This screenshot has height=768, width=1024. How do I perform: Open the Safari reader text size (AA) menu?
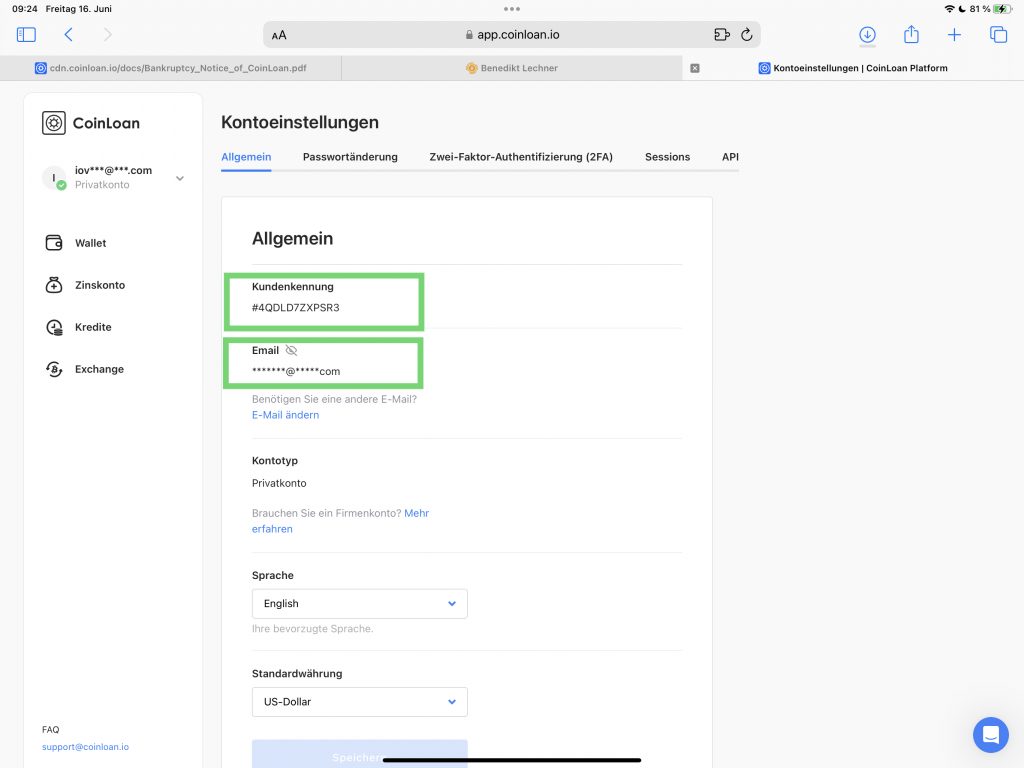(279, 35)
